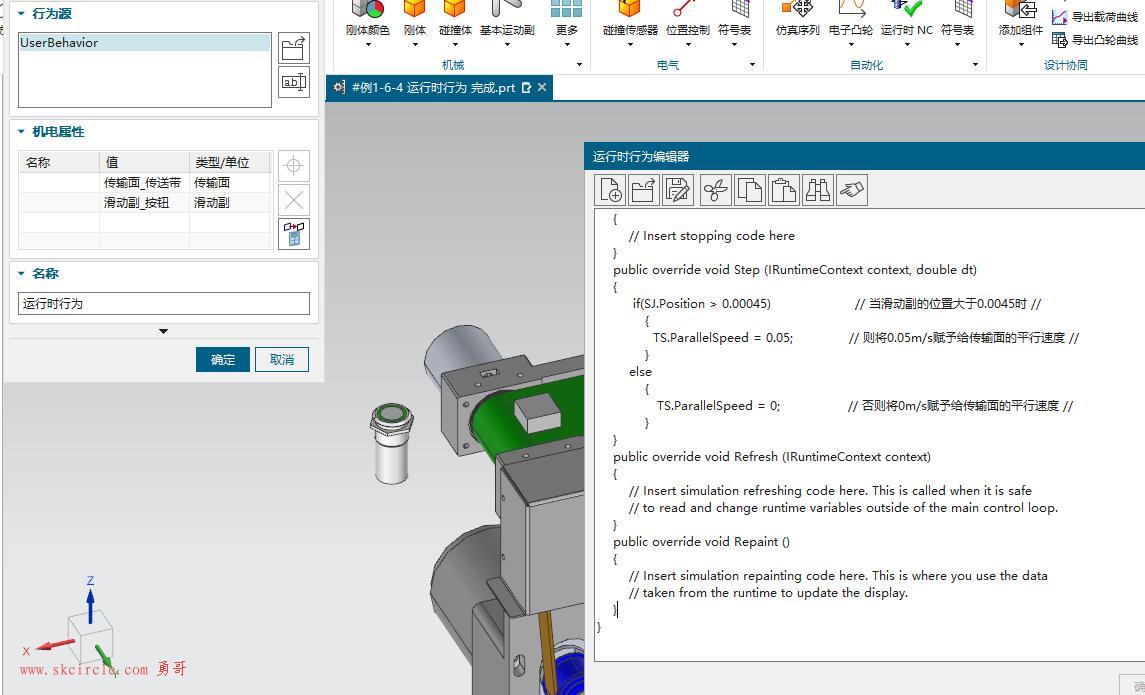The image size is (1145, 695).
Task: Click the select-object crosshair icon
Action: (x=294, y=166)
